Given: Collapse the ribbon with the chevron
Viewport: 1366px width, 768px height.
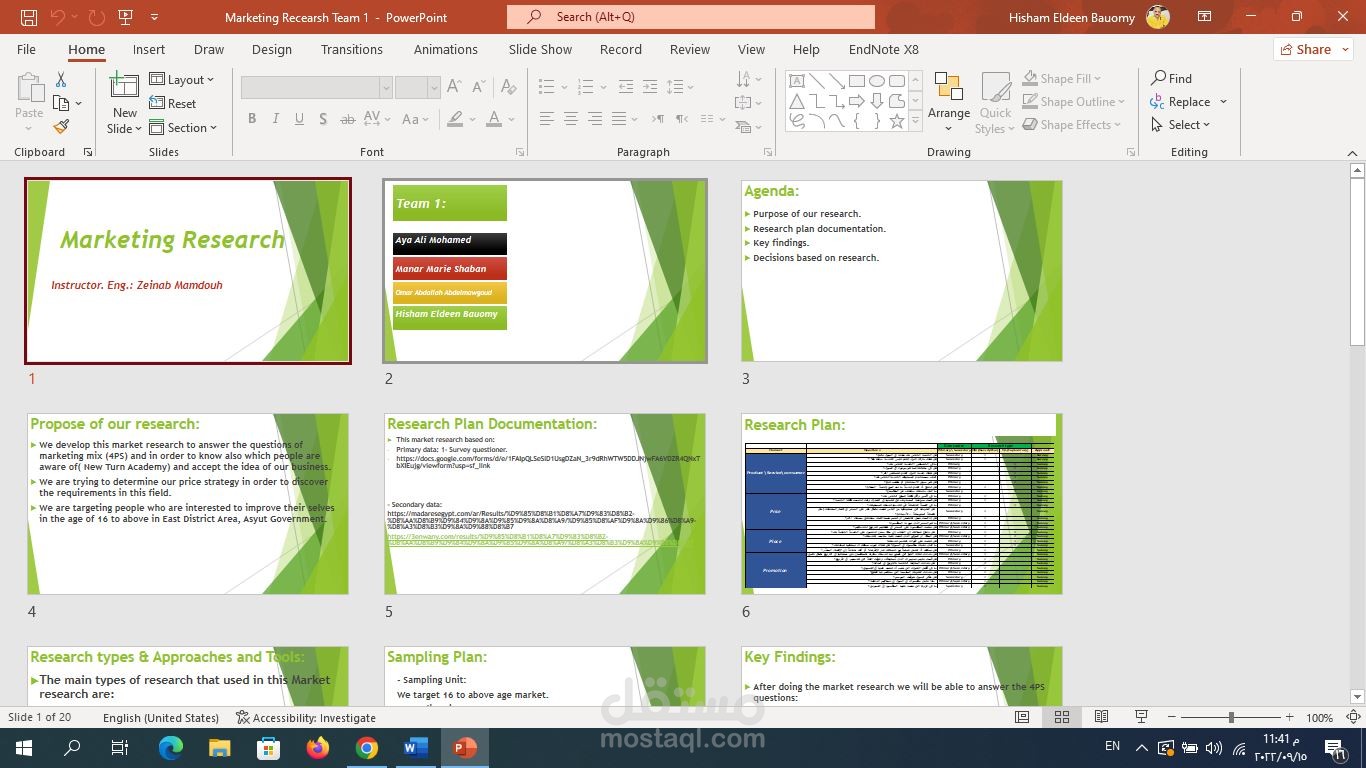Looking at the screenshot, I should pyautogui.click(x=1351, y=152).
